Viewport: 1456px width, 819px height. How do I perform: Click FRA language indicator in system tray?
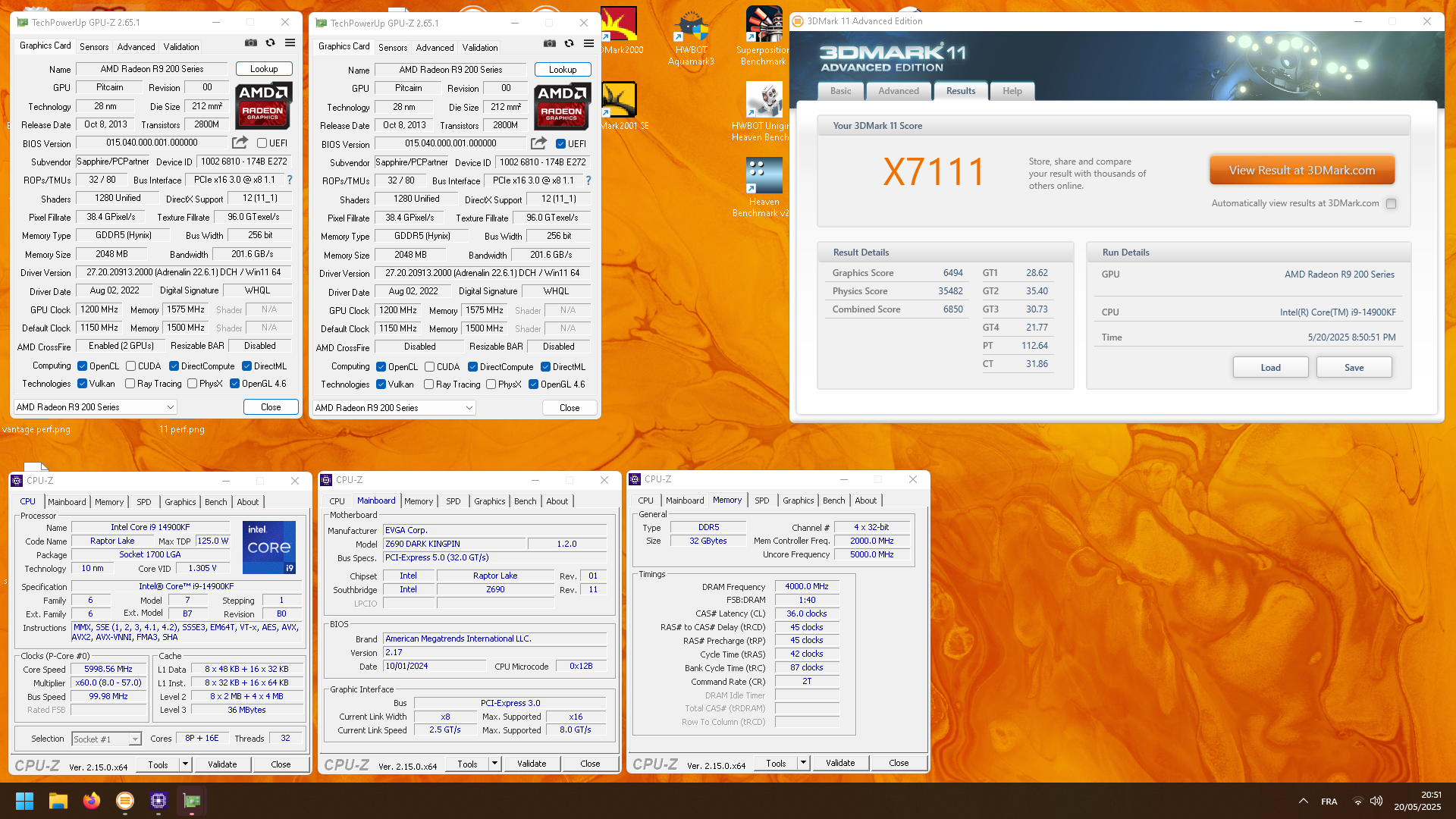pos(1329,802)
